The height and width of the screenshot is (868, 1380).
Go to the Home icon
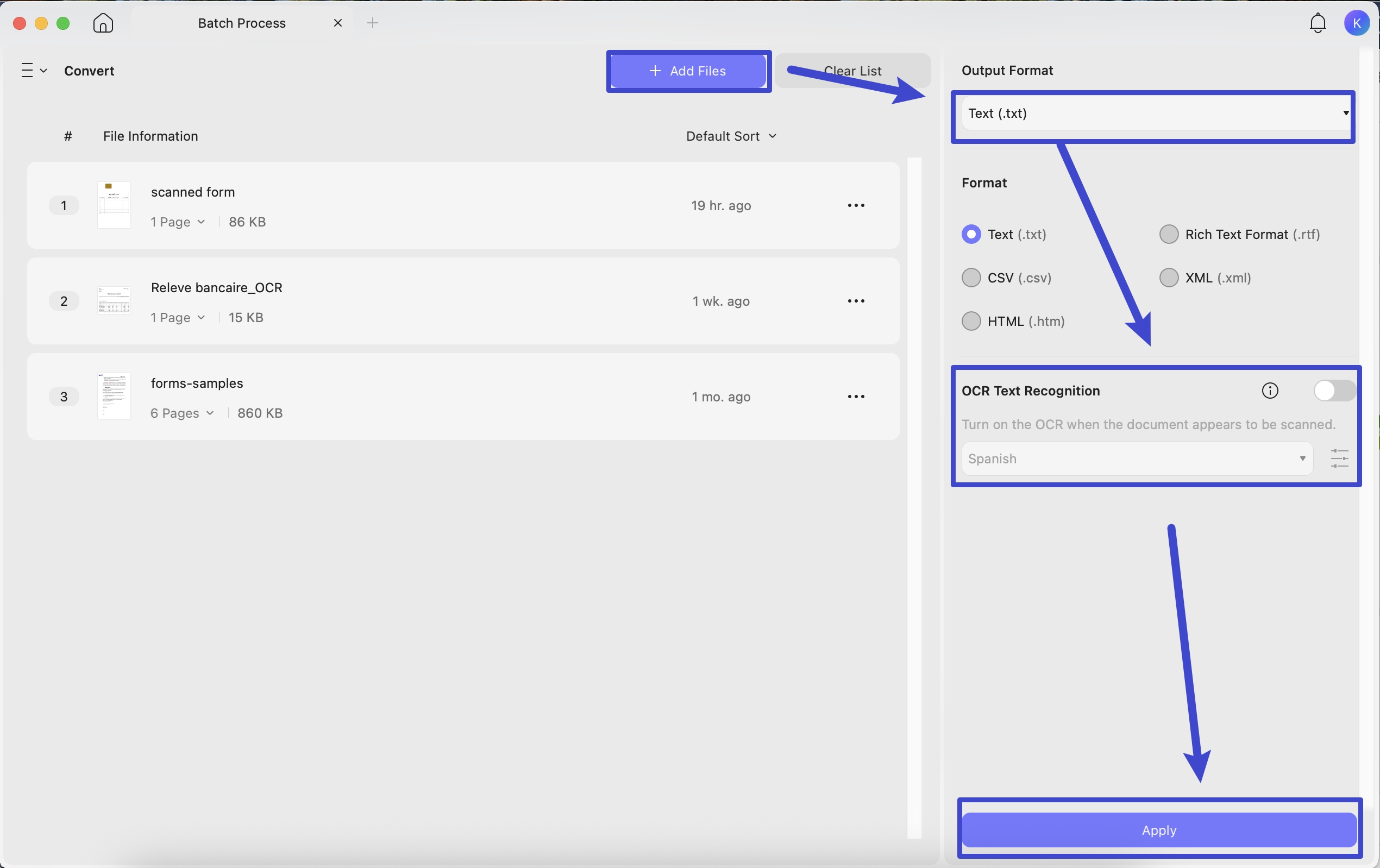coord(103,23)
